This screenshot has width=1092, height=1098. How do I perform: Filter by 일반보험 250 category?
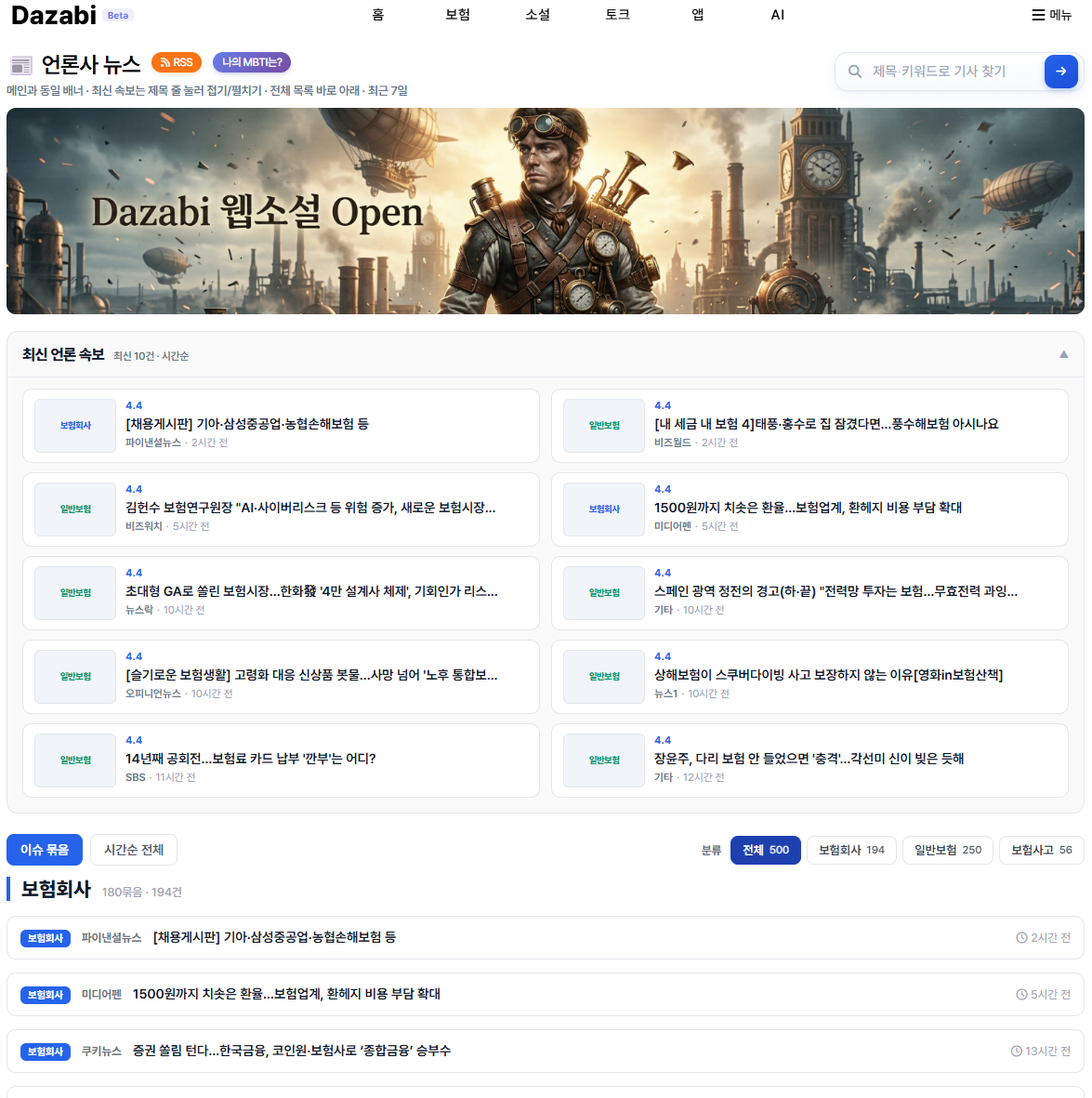point(947,850)
